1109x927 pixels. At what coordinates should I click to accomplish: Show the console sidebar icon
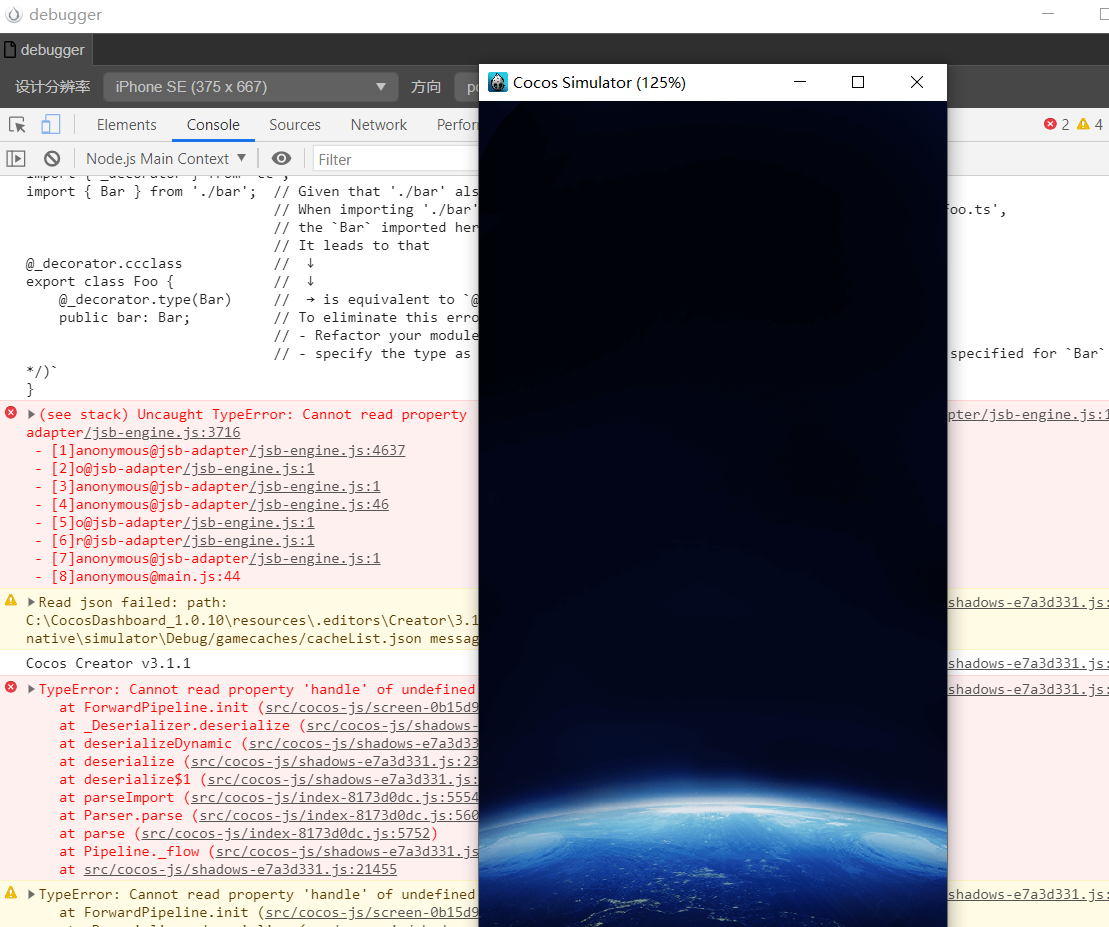pos(16,159)
